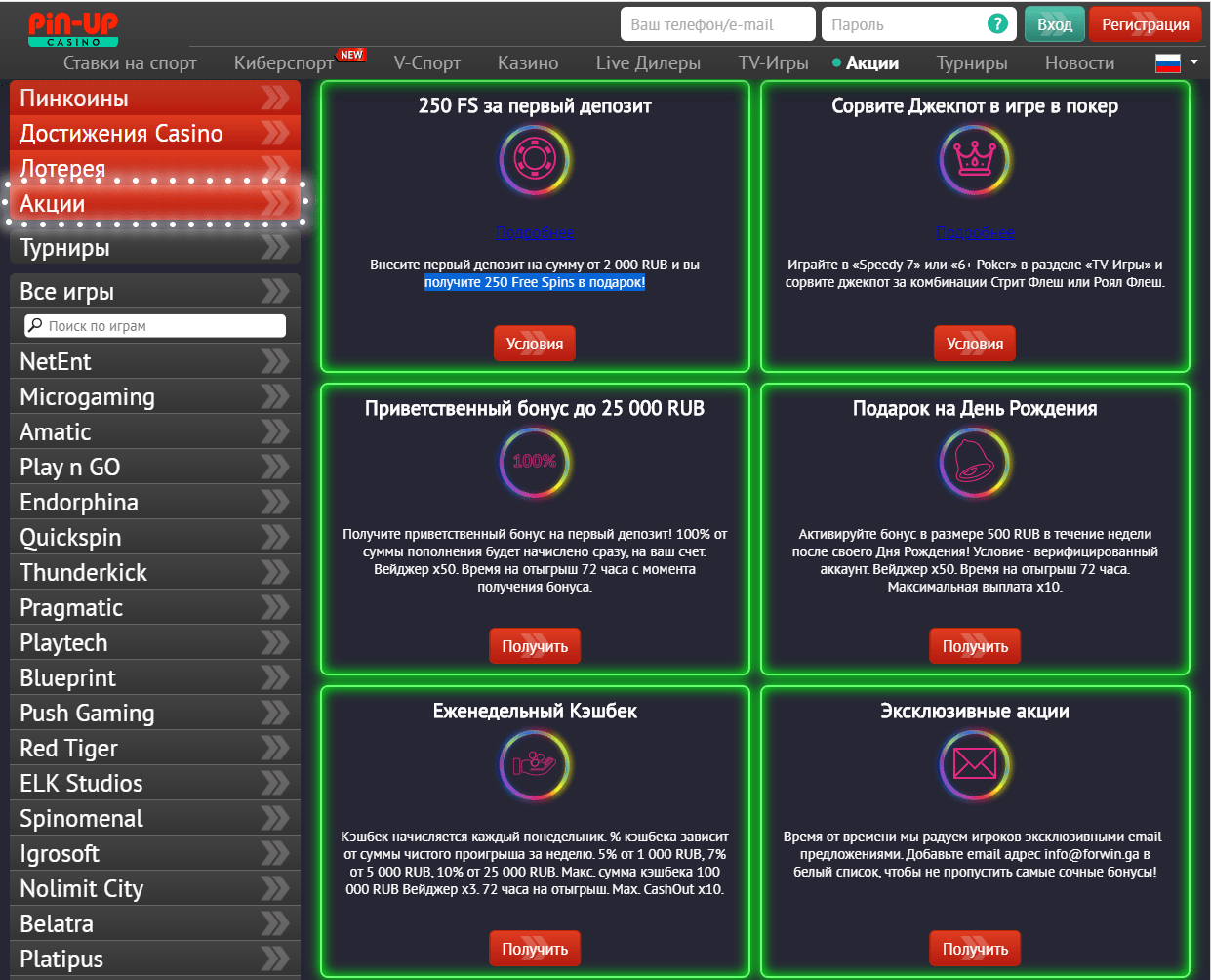Click the envelope icon in exclusive promotions card
The image size is (1211, 980).
click(975, 764)
